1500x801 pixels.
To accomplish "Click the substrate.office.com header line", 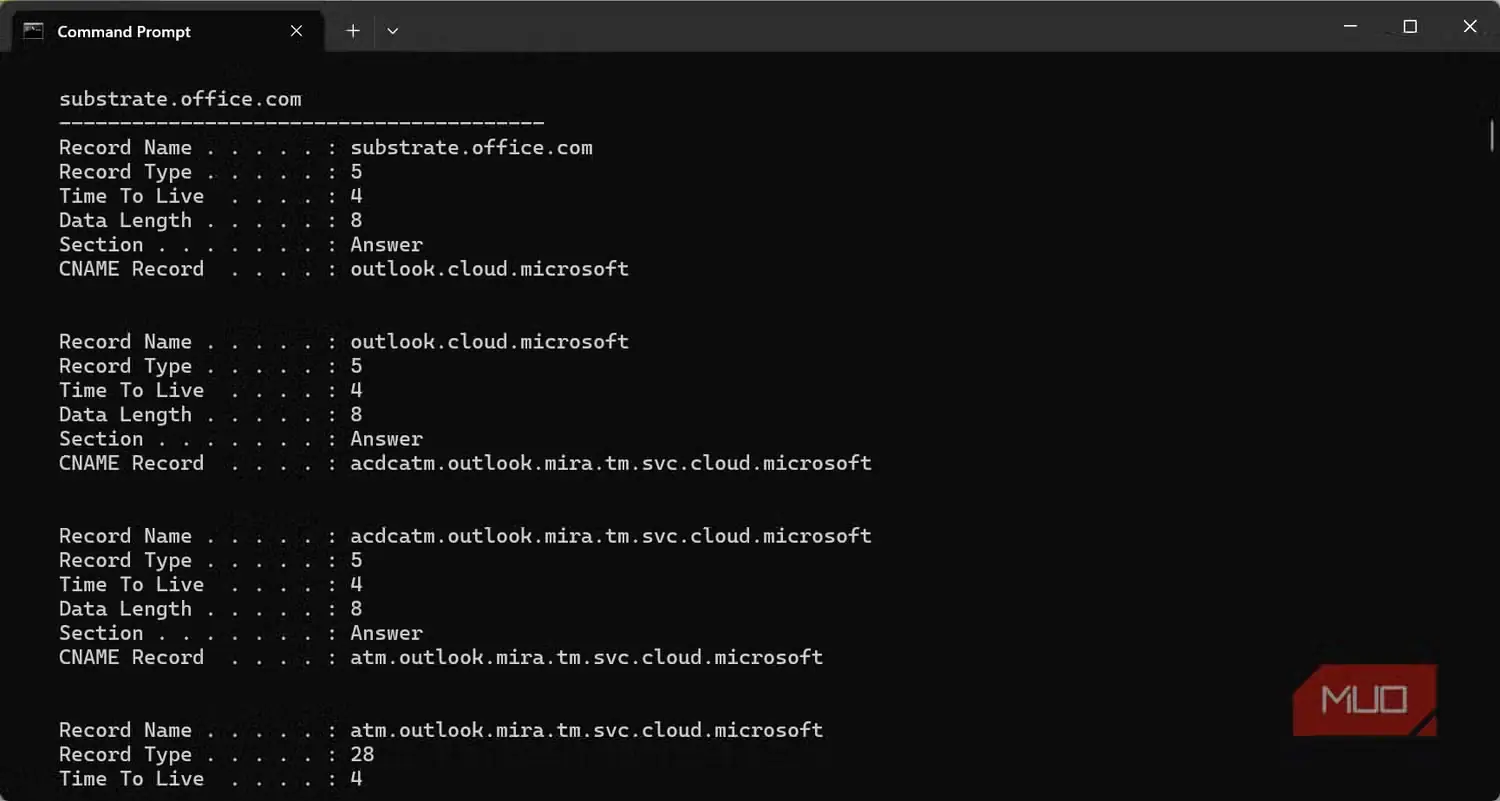I will (x=180, y=99).
